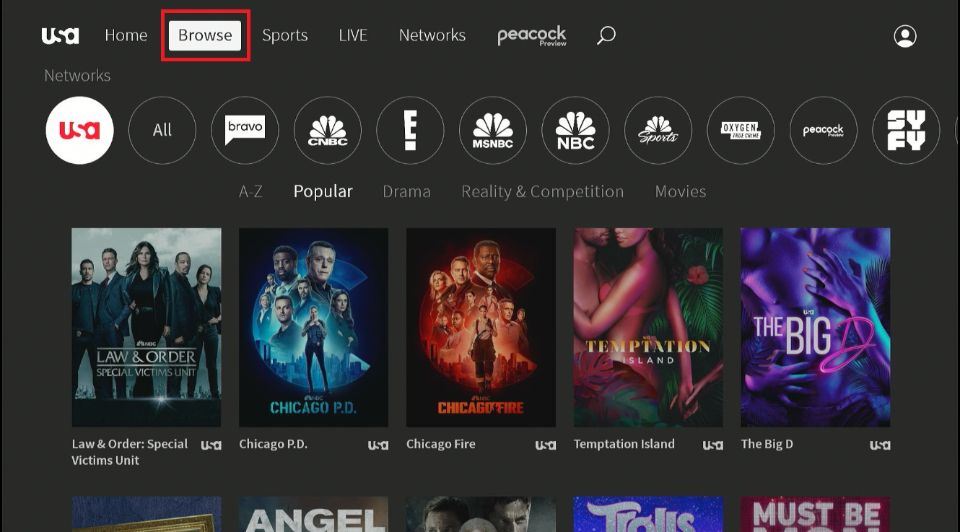Select the NBC network circle
Image resolution: width=960 pixels, height=532 pixels.
click(576, 130)
